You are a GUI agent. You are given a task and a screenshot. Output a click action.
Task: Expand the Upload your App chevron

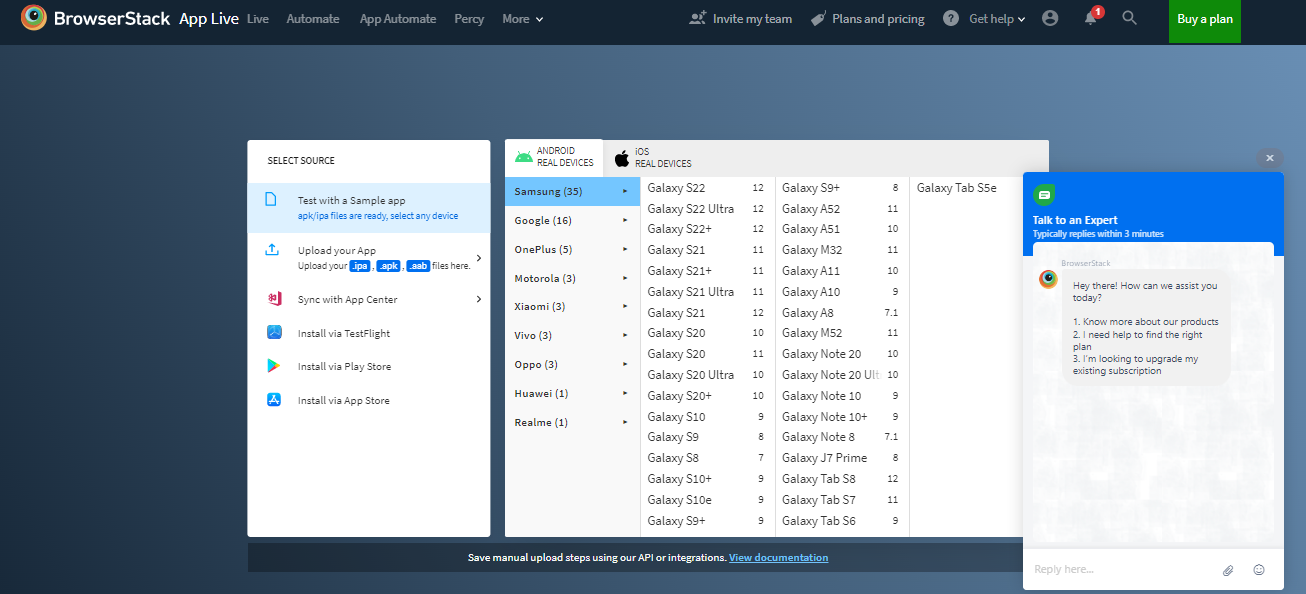pos(479,258)
